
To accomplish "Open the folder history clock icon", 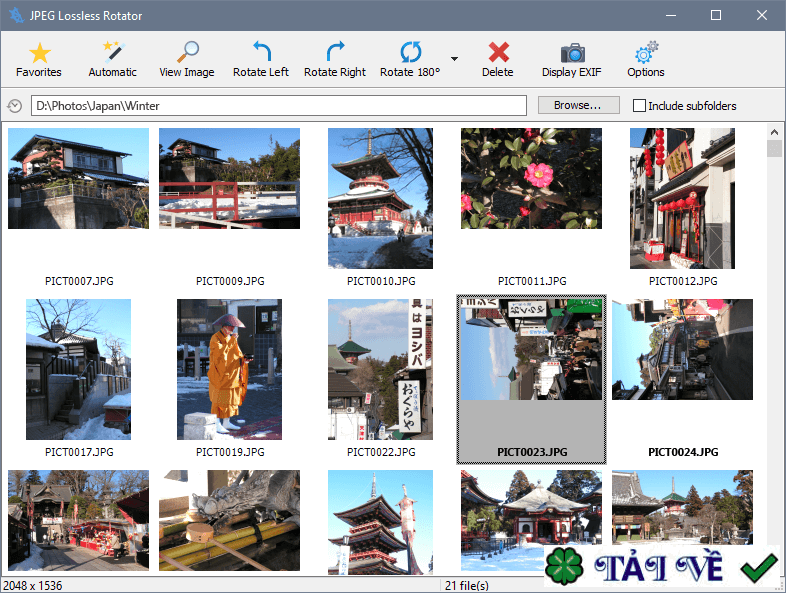I will (15, 106).
